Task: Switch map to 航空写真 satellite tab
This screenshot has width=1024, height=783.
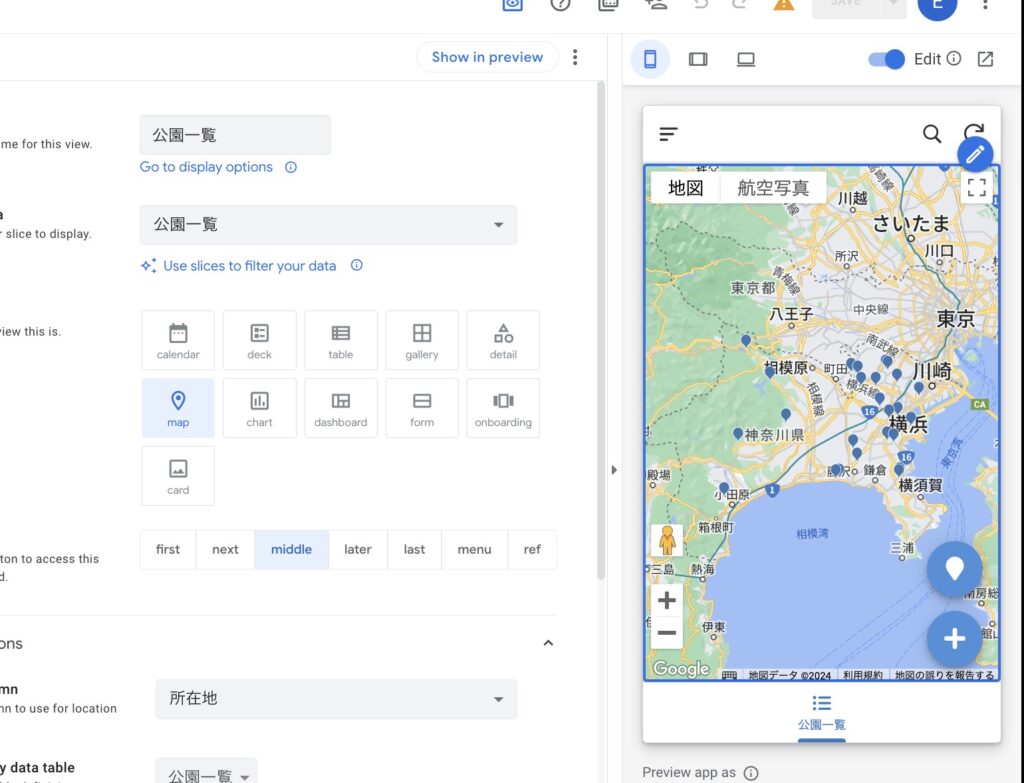Action: pyautogui.click(x=773, y=188)
